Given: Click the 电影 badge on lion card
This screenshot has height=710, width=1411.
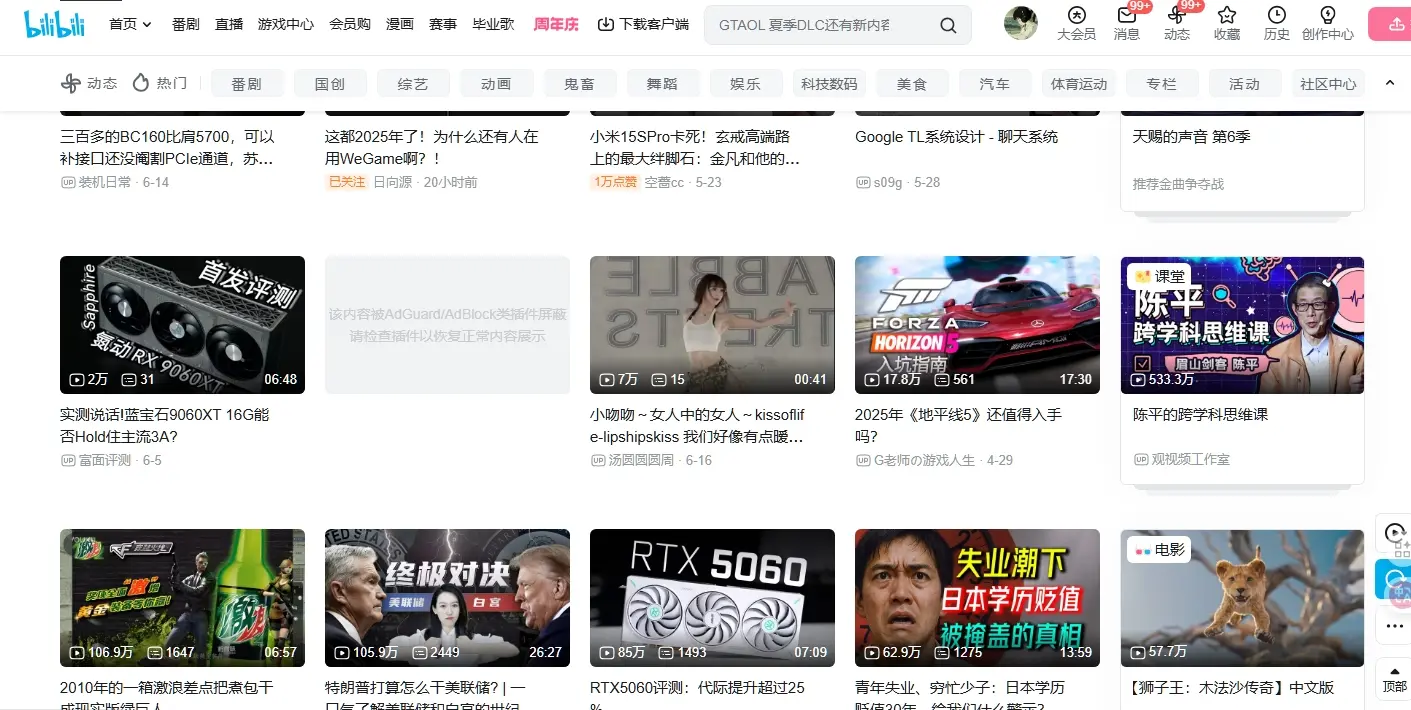Looking at the screenshot, I should [x=1160, y=549].
